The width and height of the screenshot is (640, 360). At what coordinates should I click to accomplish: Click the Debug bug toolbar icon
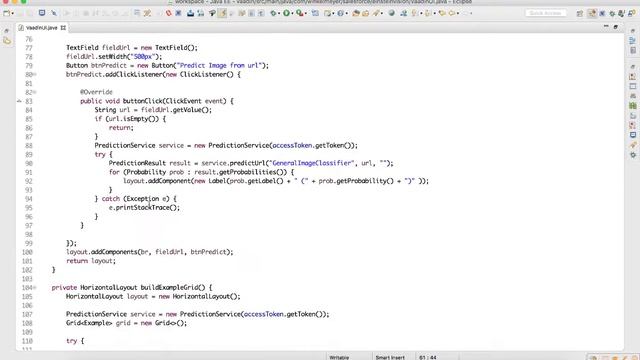pos(273,13)
